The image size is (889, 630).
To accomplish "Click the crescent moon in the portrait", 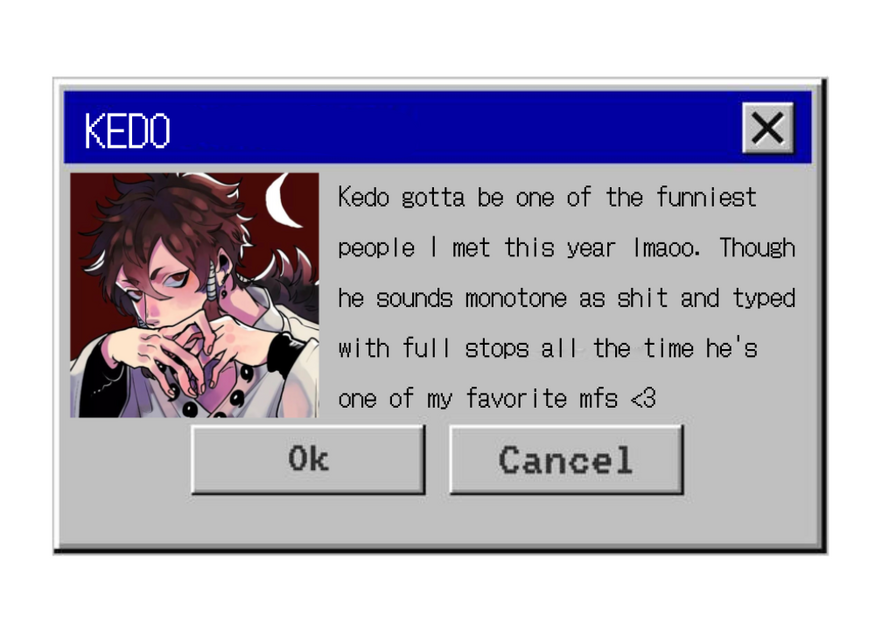I will [x=285, y=200].
